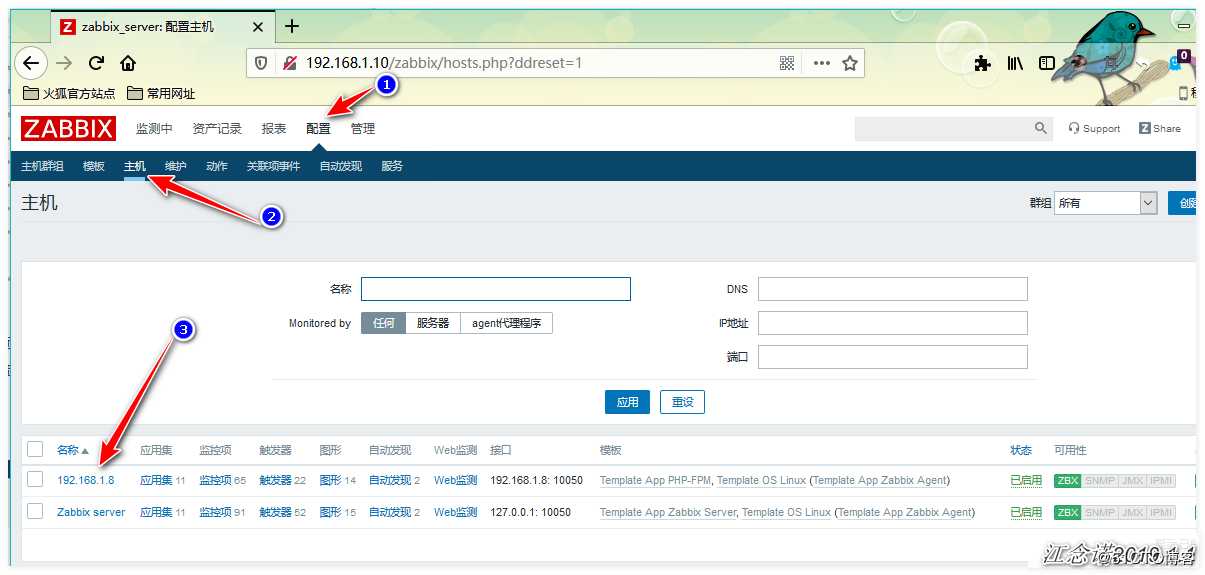Open the 常用网址 bookmark folder

160,93
